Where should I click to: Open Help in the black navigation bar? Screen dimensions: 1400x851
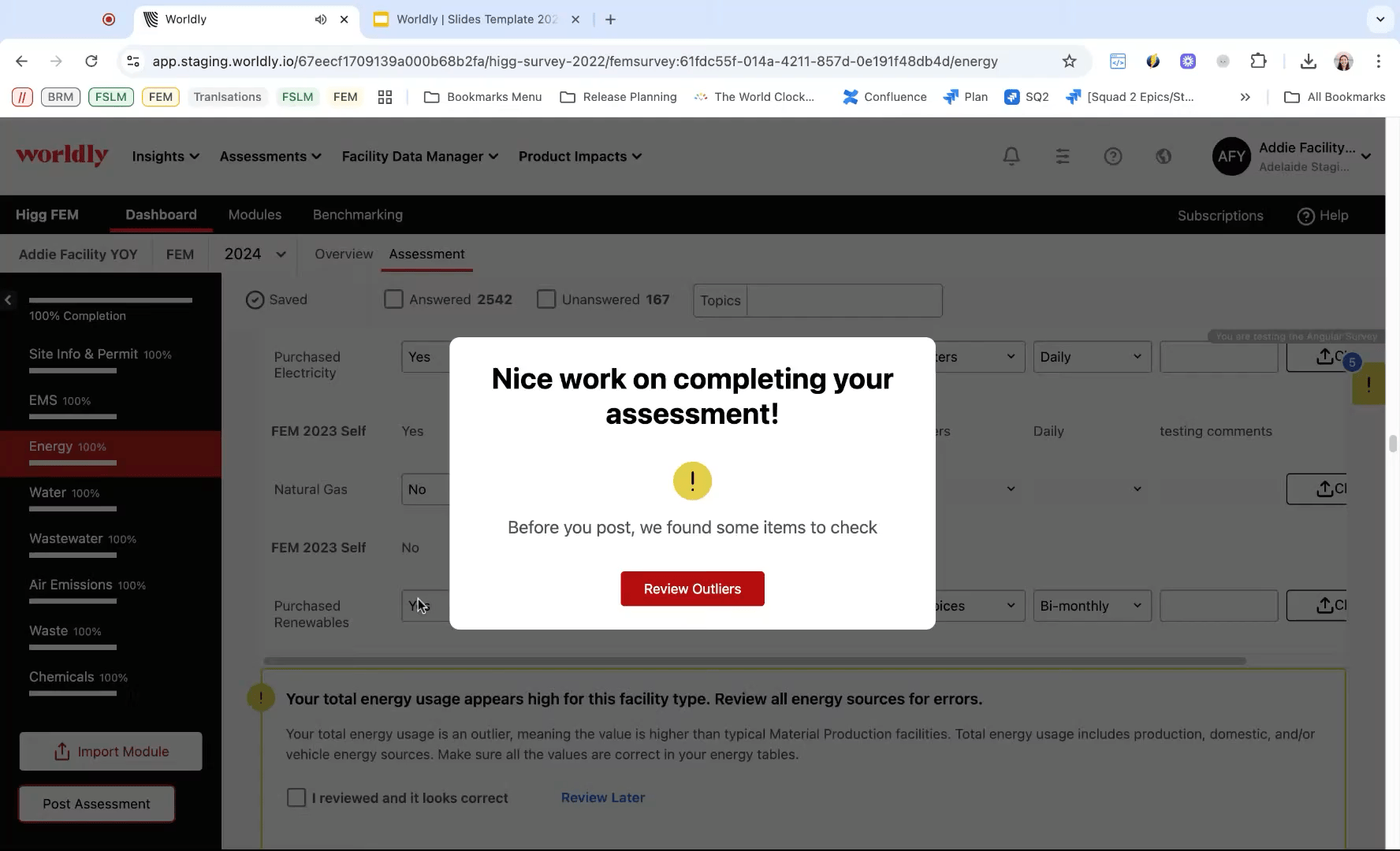(x=1323, y=215)
